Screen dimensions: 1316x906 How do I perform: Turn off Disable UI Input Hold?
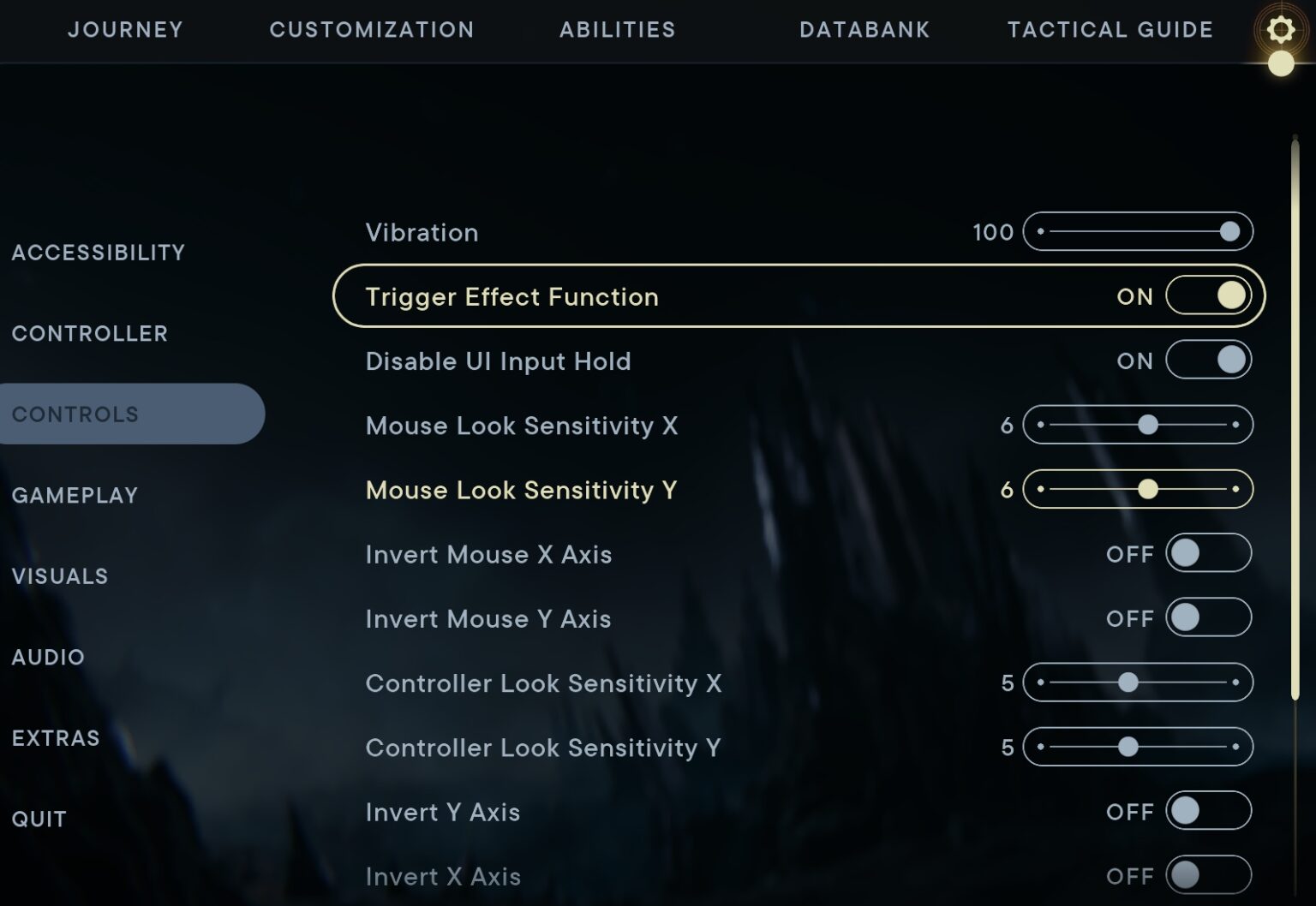1208,361
